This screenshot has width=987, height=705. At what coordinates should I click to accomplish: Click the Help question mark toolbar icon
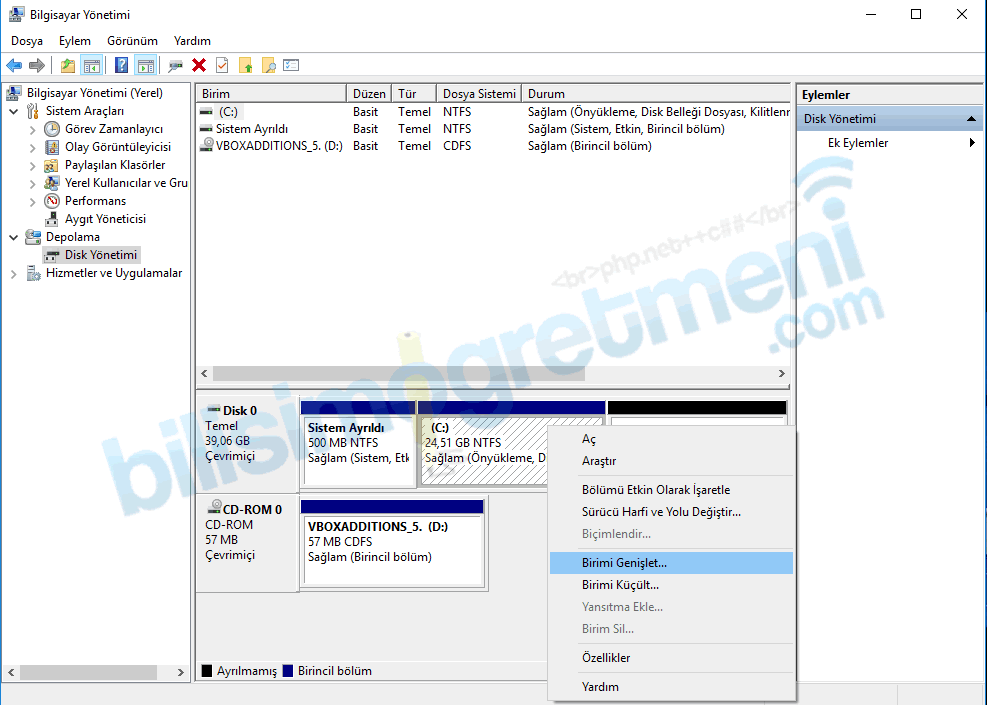coord(121,66)
